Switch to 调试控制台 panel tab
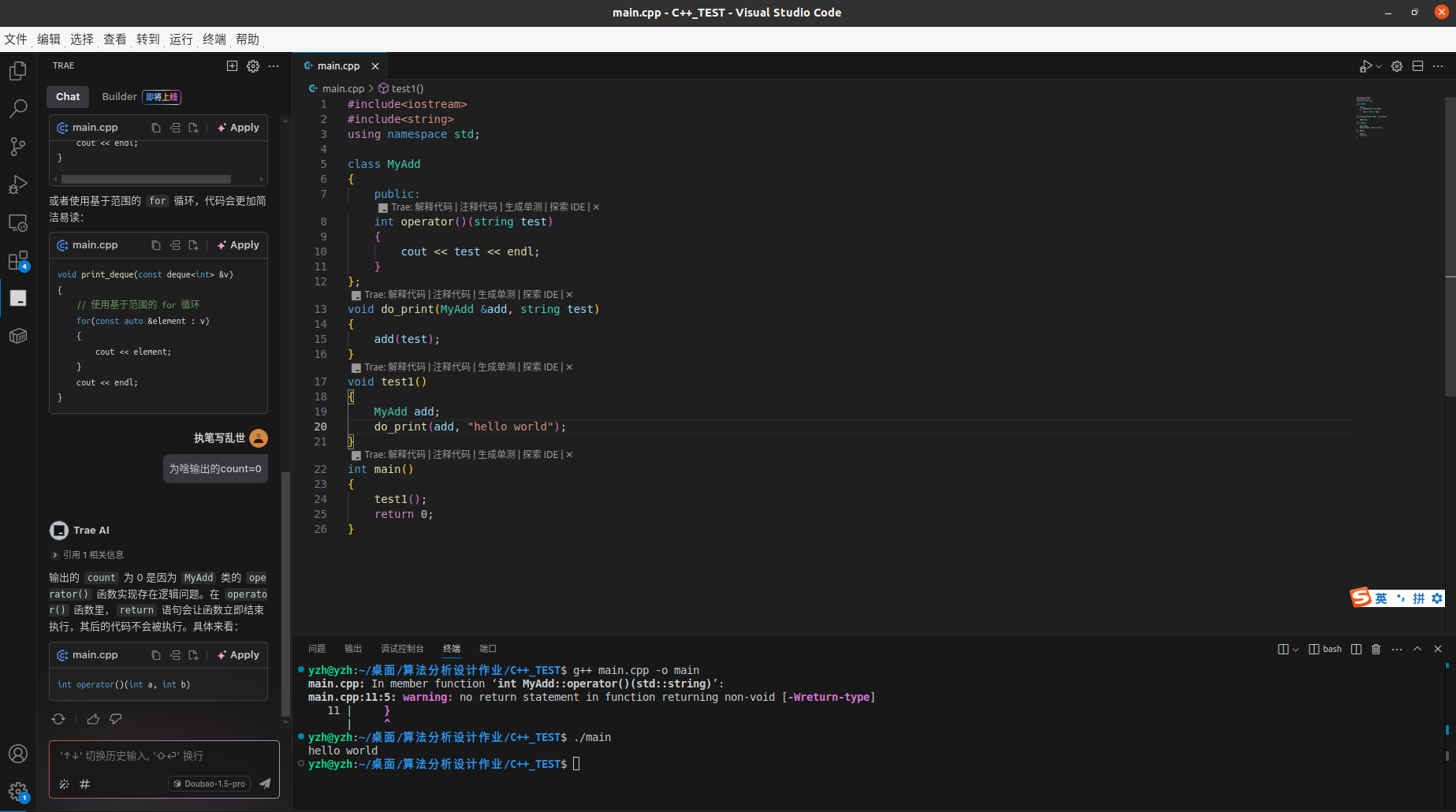Image resolution: width=1456 pixels, height=812 pixels. pyautogui.click(x=402, y=649)
